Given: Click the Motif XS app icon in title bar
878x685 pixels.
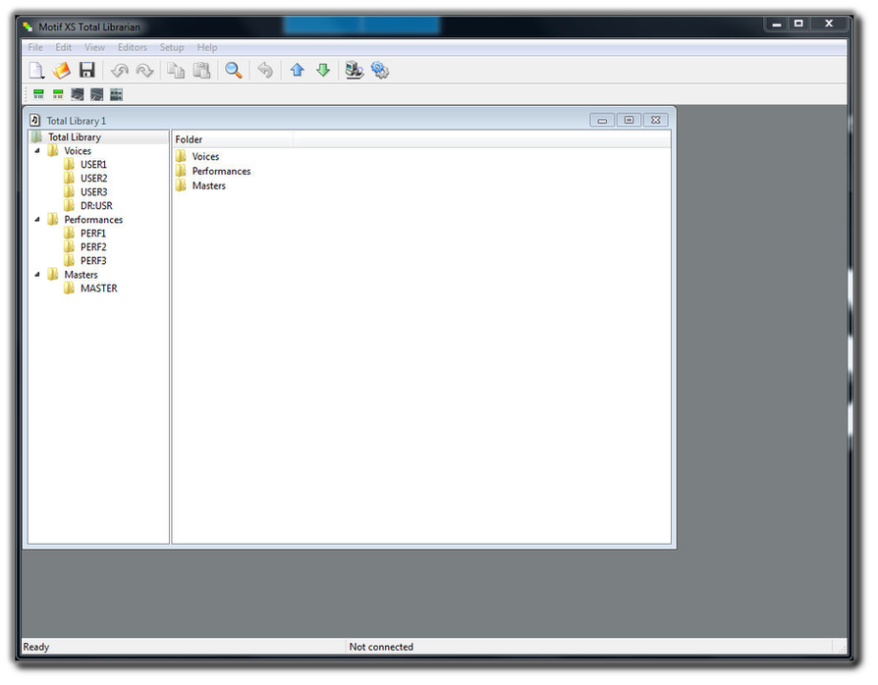Looking at the screenshot, I should [27, 26].
